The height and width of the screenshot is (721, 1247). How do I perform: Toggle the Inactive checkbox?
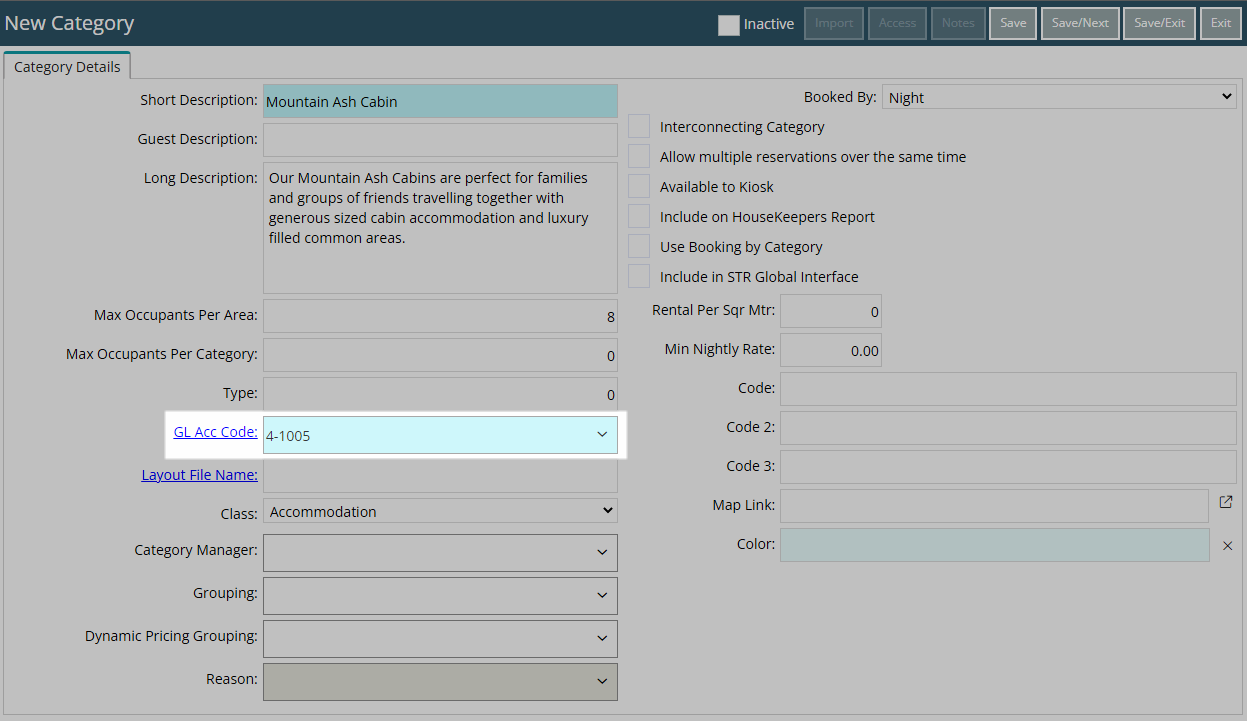(729, 25)
